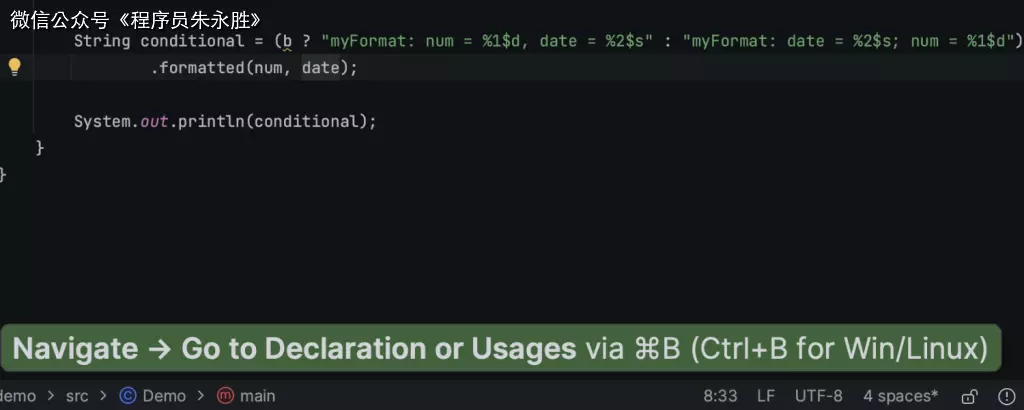Click the 8:33 cursor position indicator
Viewport: 1024px width, 410px height.
(x=720, y=396)
